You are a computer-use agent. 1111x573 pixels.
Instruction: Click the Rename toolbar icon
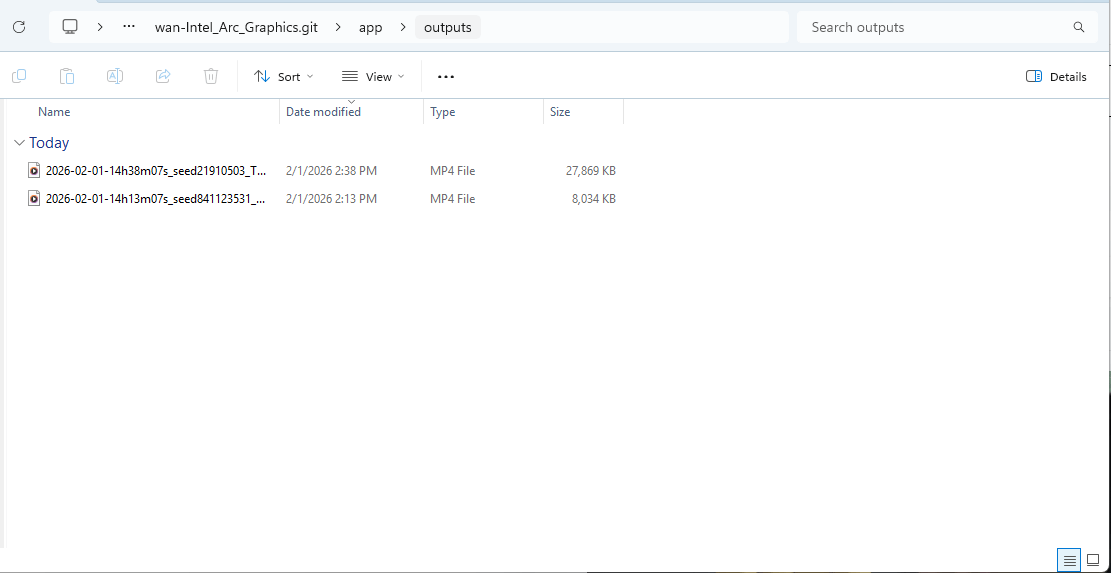[115, 76]
